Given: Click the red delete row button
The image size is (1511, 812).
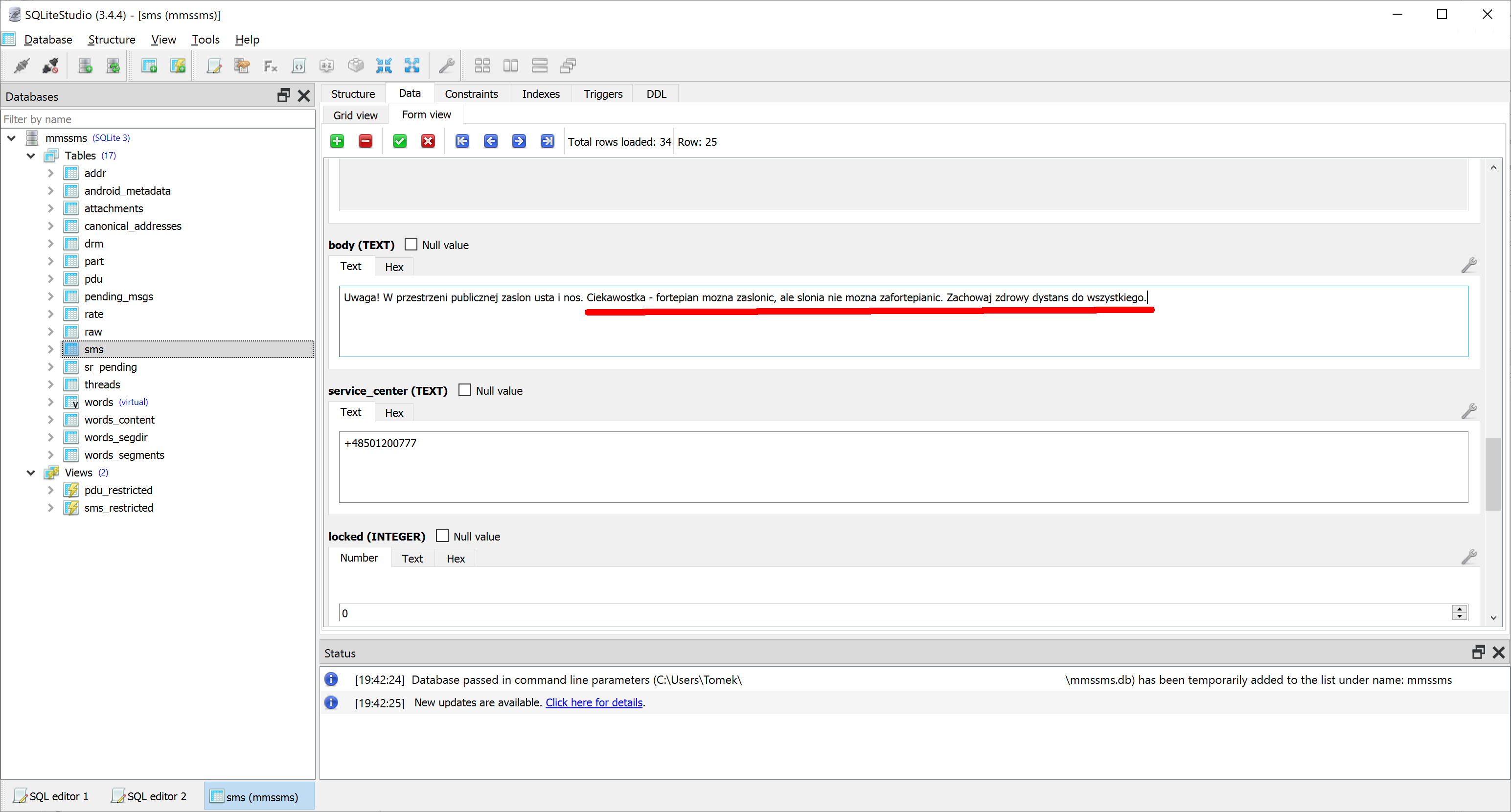Looking at the screenshot, I should pos(366,141).
